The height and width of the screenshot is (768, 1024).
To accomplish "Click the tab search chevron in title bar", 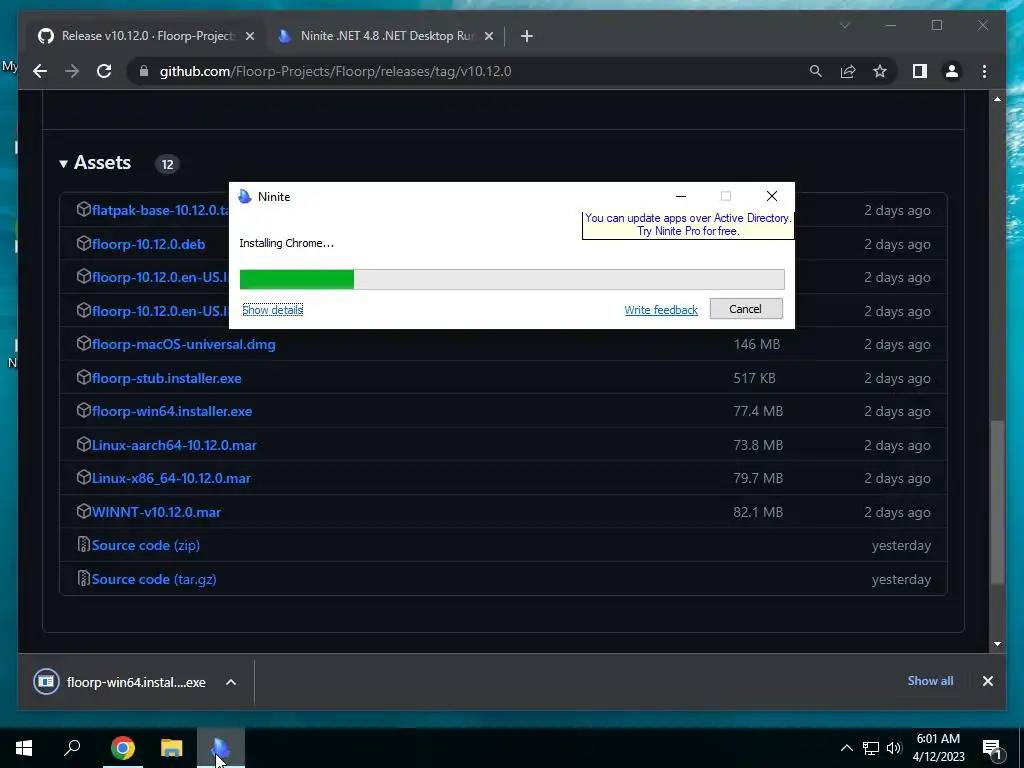I will pyautogui.click(x=844, y=25).
